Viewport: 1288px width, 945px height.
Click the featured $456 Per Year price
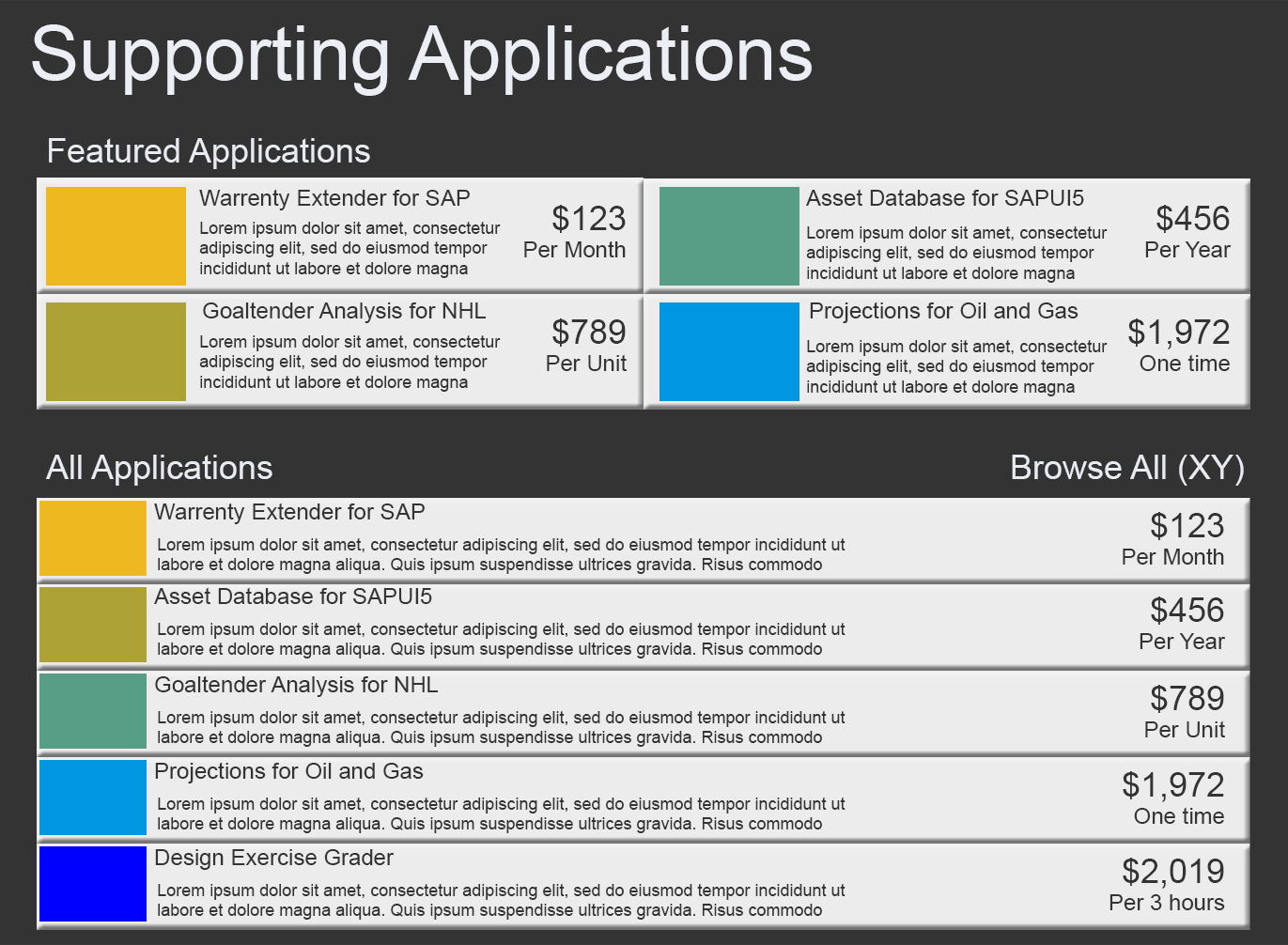coord(1187,232)
